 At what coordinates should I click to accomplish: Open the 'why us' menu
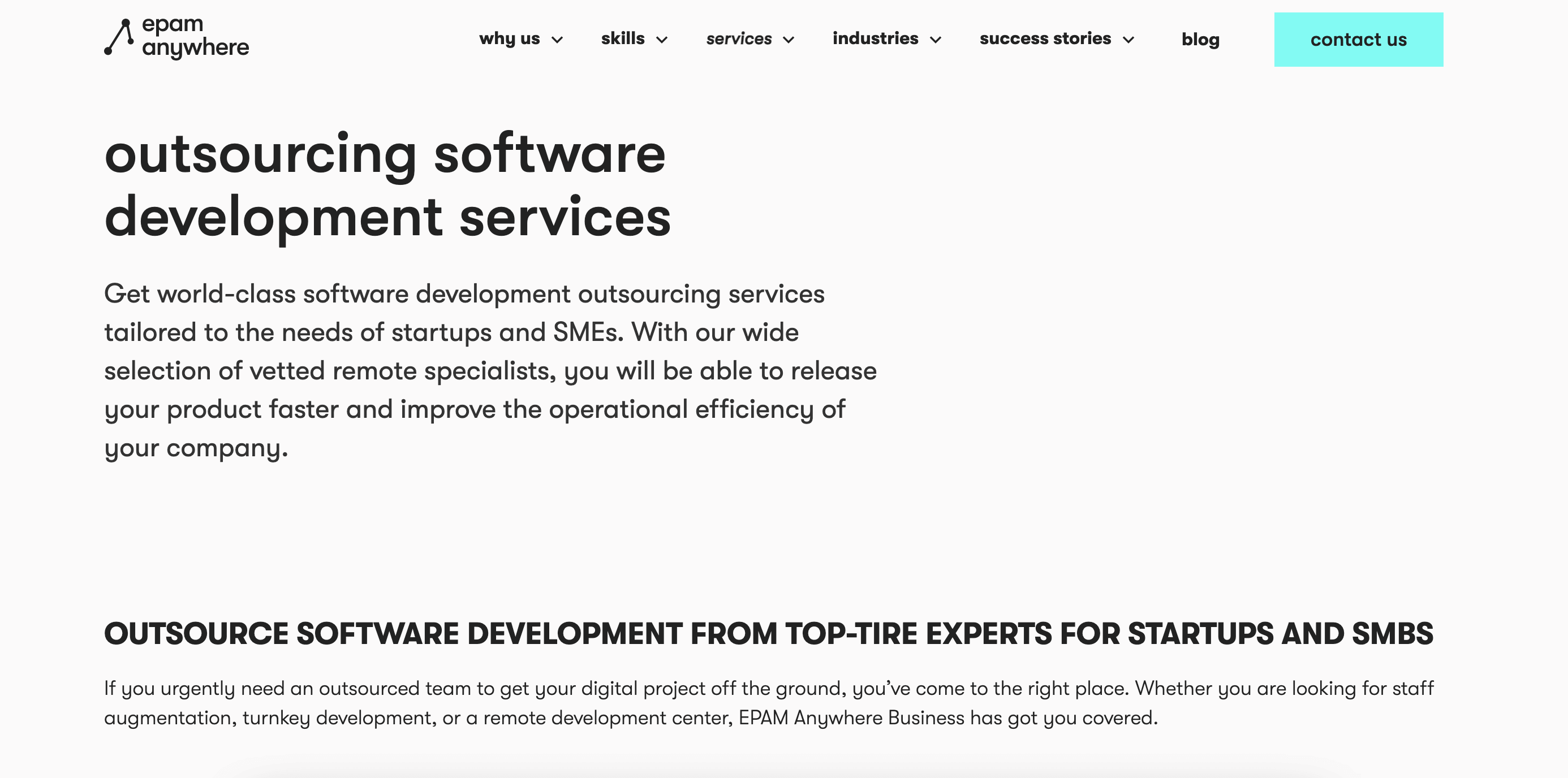click(x=510, y=39)
